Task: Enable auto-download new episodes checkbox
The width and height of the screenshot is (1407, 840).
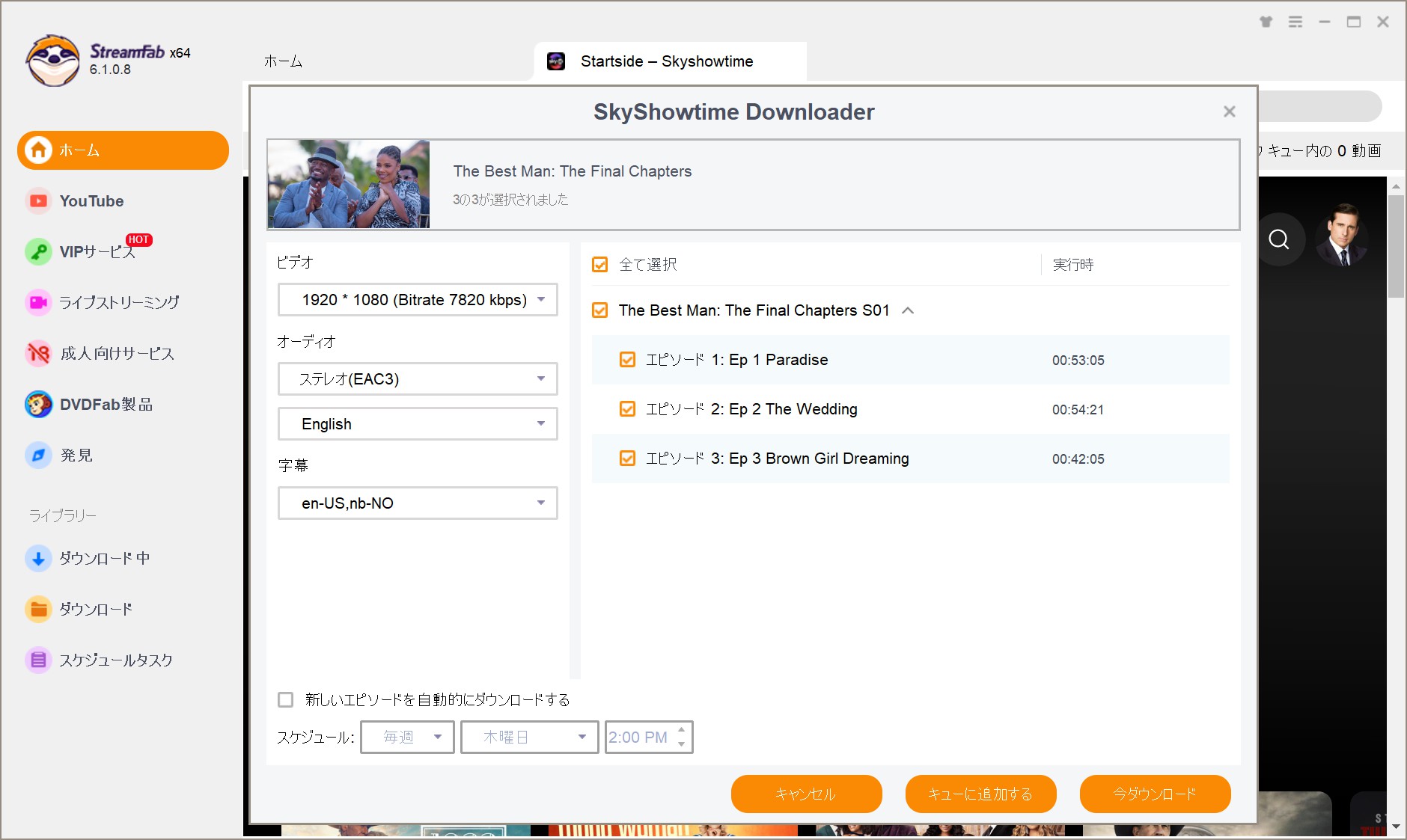Action: 285,700
